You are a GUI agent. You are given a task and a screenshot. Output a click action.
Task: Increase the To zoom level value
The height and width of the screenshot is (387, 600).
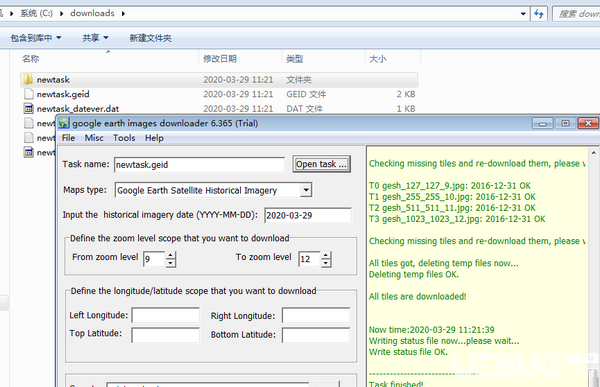[326, 255]
